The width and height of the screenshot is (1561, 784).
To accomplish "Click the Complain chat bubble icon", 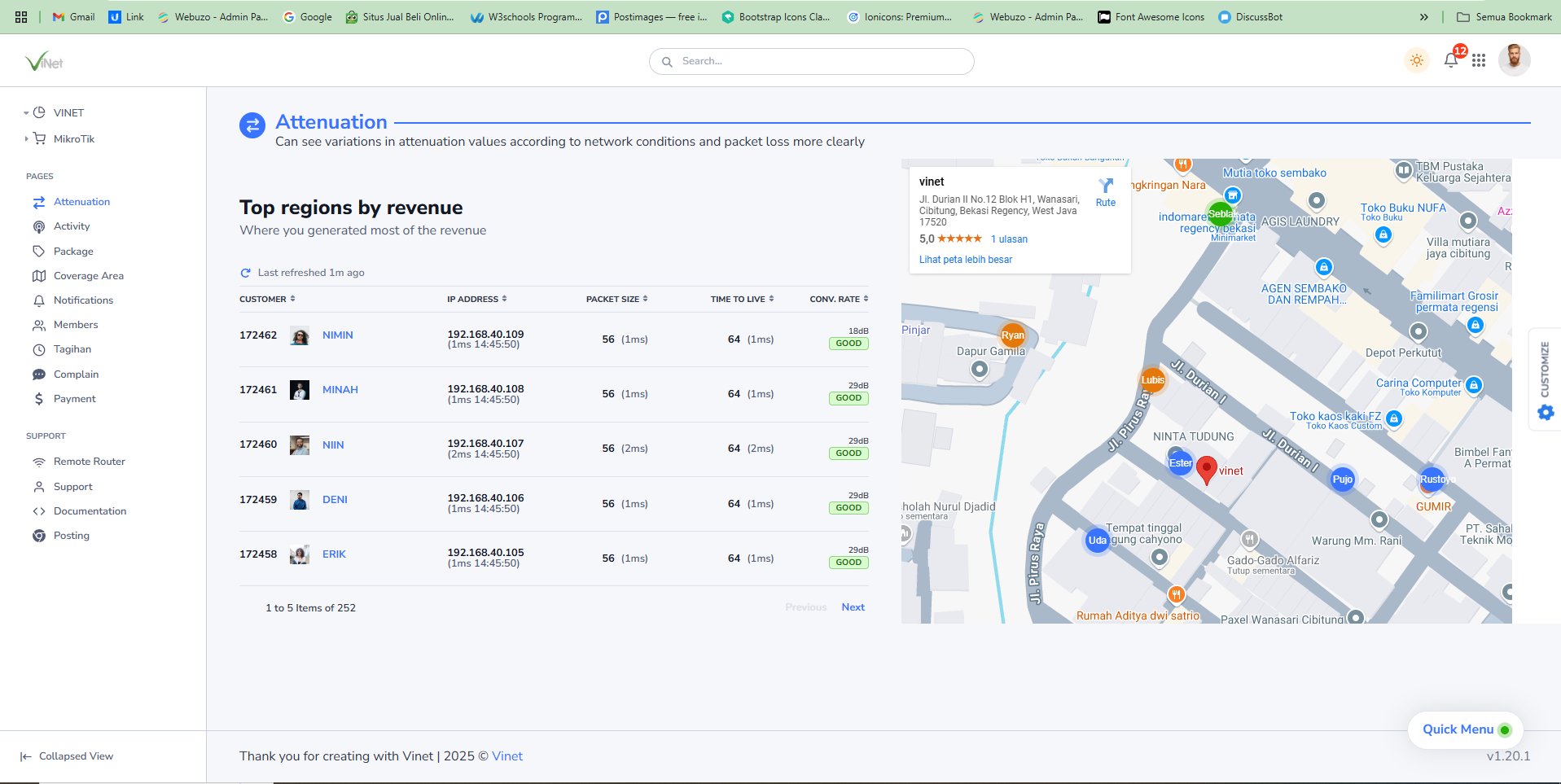I will click(x=39, y=374).
